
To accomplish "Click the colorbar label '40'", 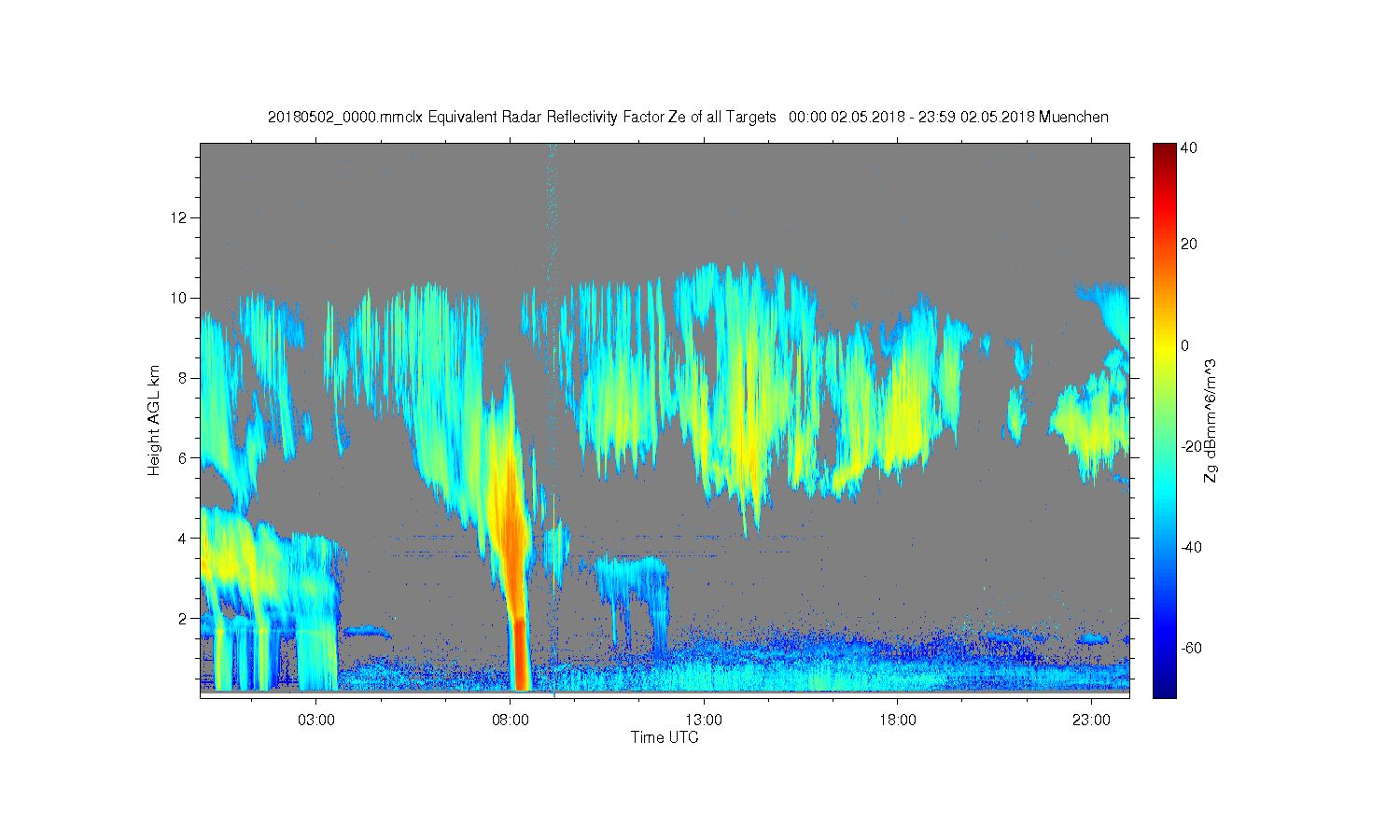I will click(x=1189, y=148).
